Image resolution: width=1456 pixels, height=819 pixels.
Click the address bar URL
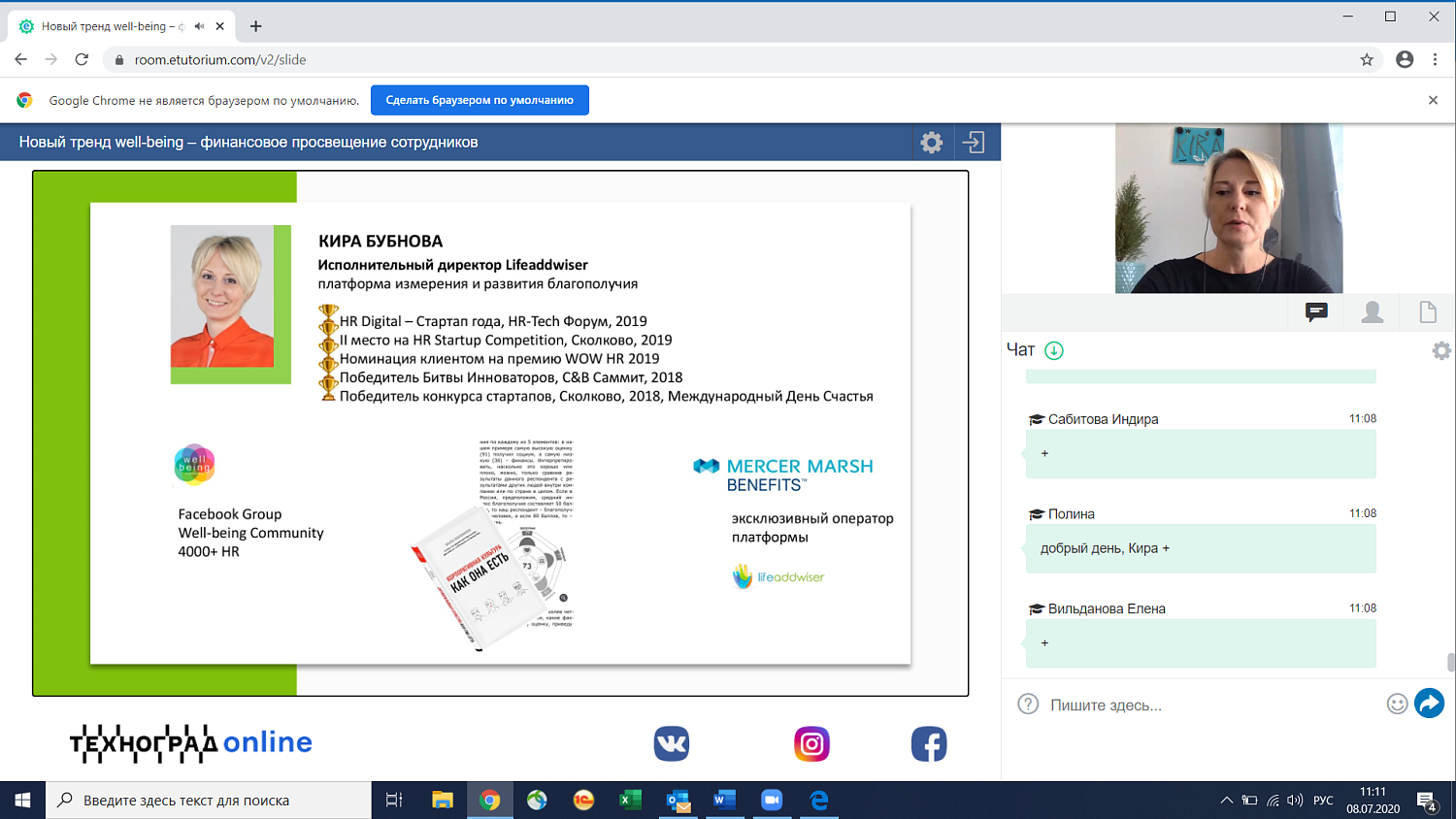[220, 60]
